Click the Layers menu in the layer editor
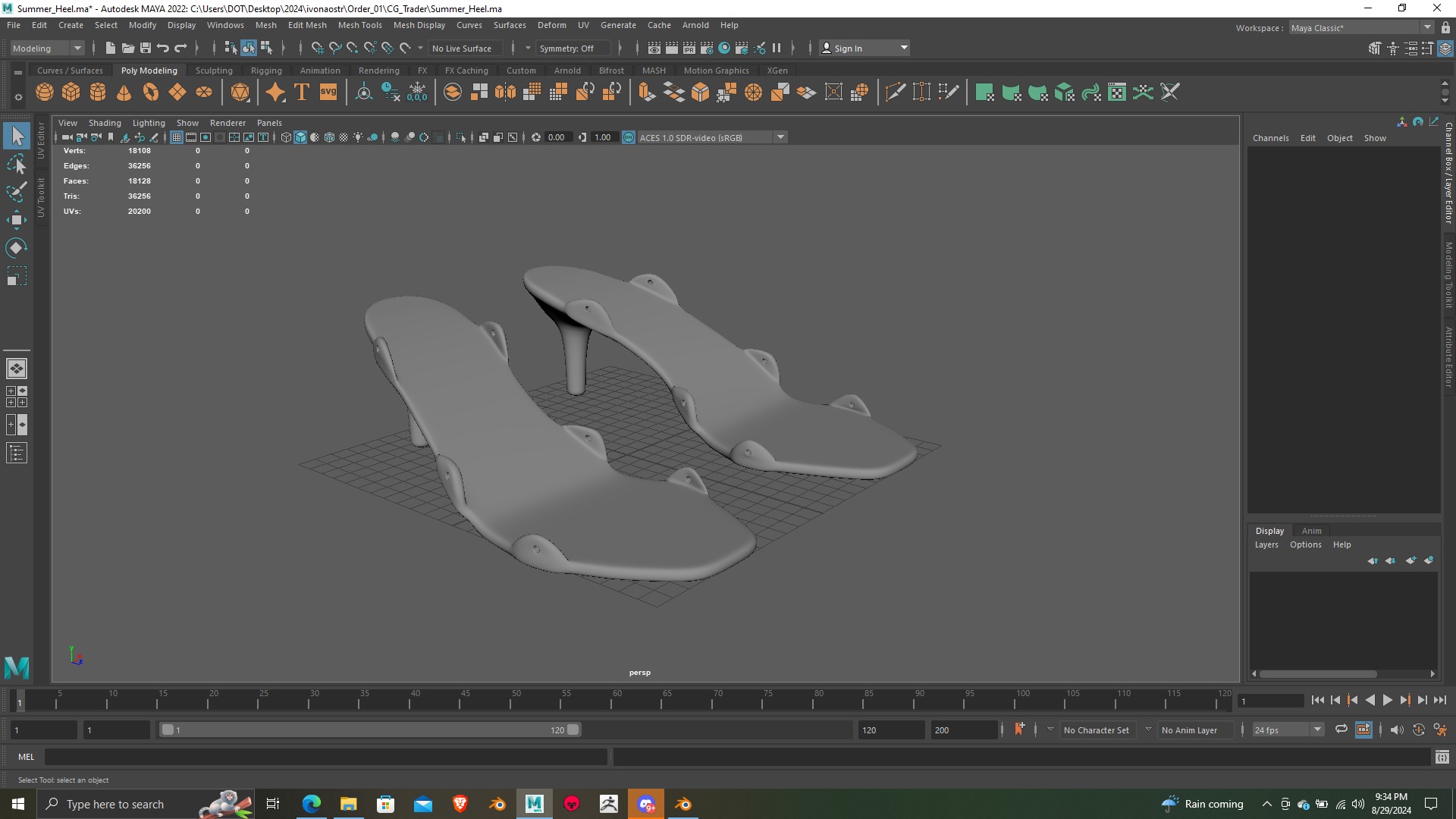1456x819 pixels. coord(1266,544)
